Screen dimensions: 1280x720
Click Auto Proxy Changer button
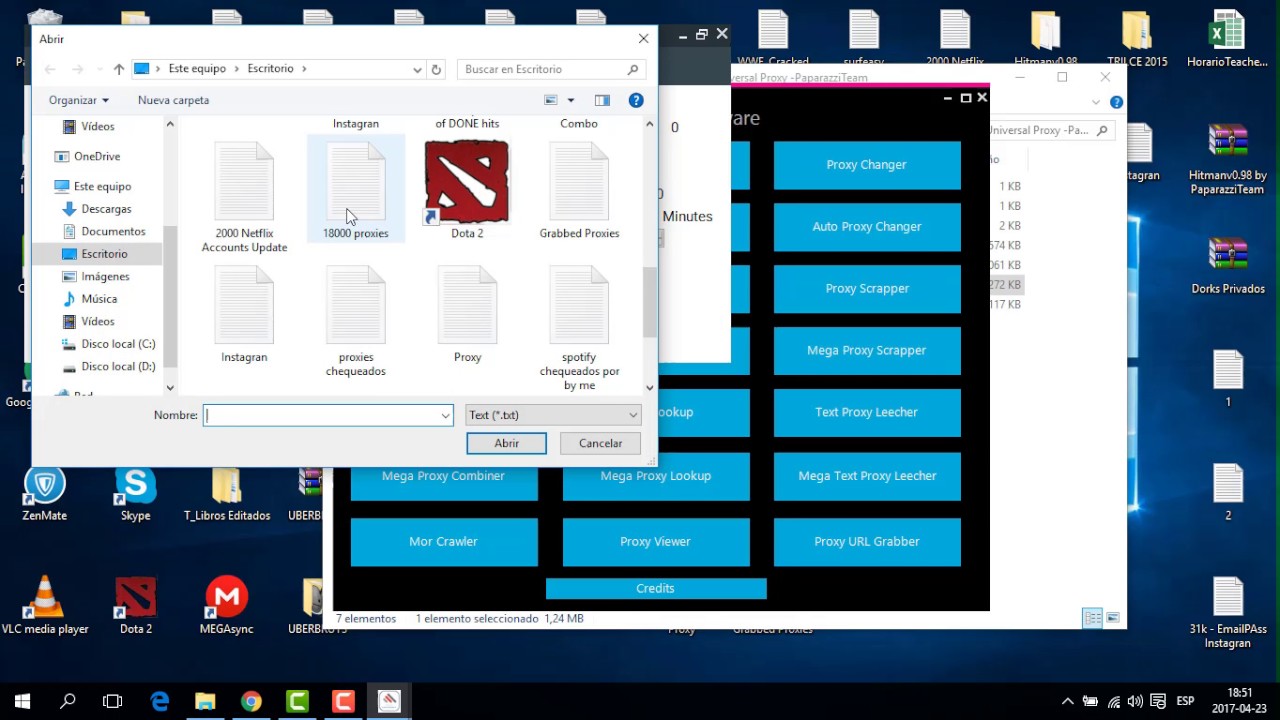pos(867,227)
